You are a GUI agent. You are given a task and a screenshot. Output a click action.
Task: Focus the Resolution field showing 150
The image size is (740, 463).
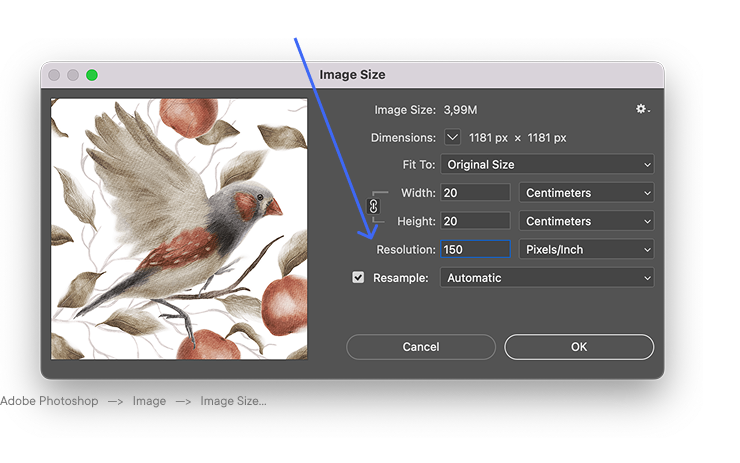[475, 249]
